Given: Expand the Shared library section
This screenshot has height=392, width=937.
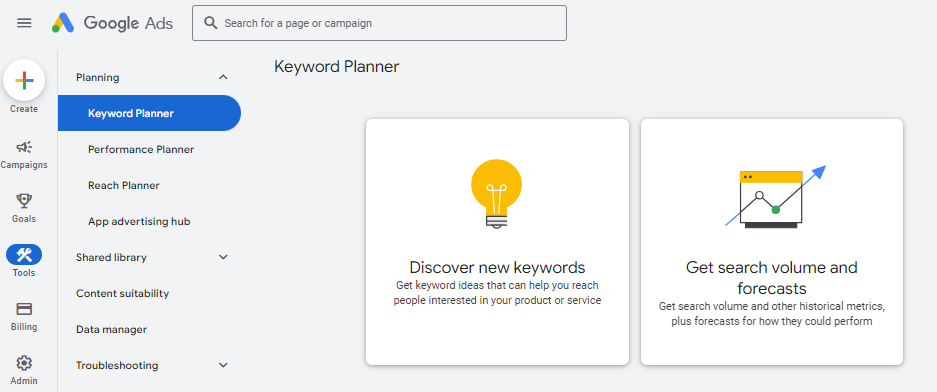Looking at the screenshot, I should coord(223,257).
